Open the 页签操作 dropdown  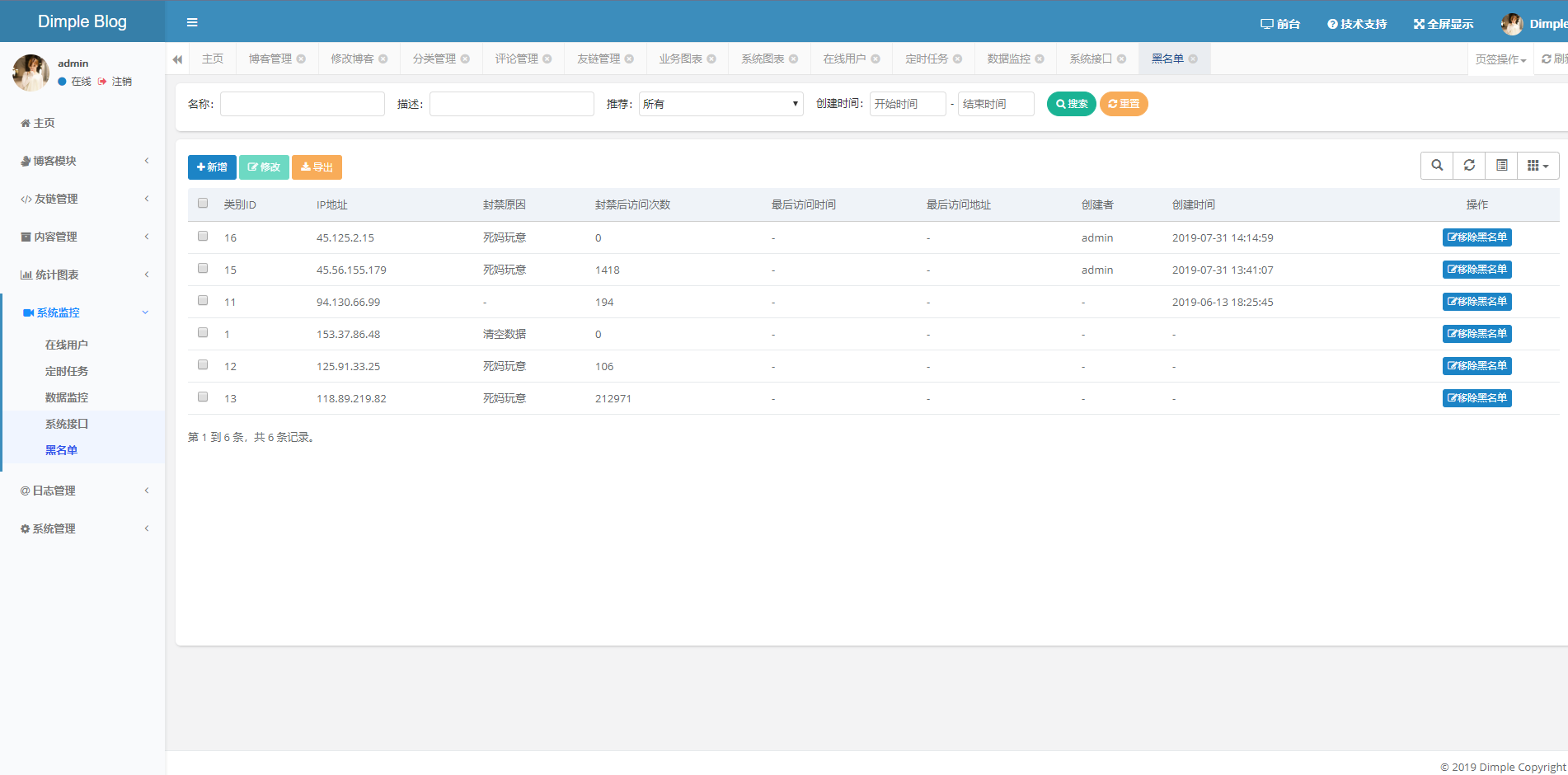(1500, 59)
